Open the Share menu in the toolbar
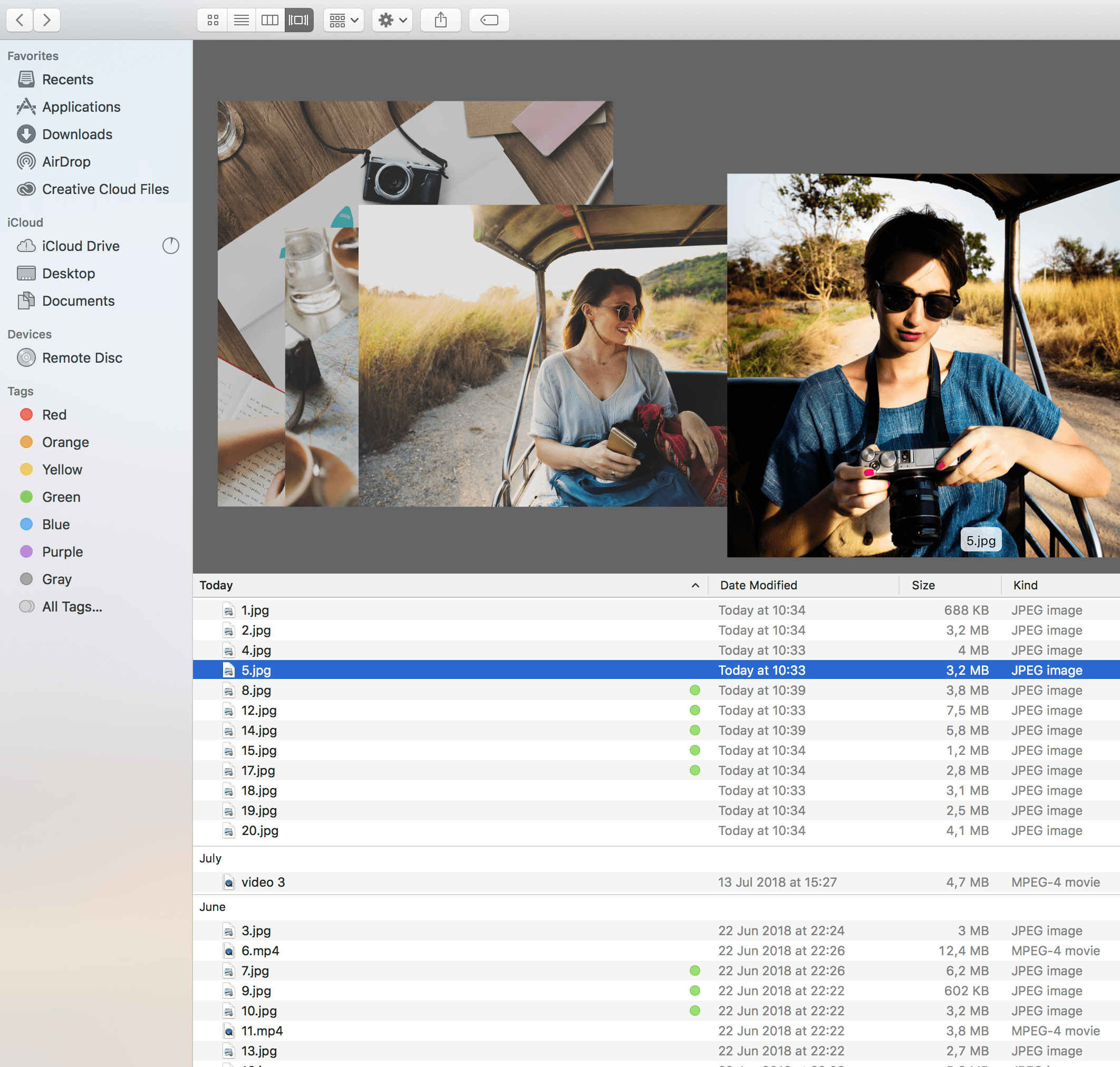Image resolution: width=1120 pixels, height=1067 pixels. [441, 20]
